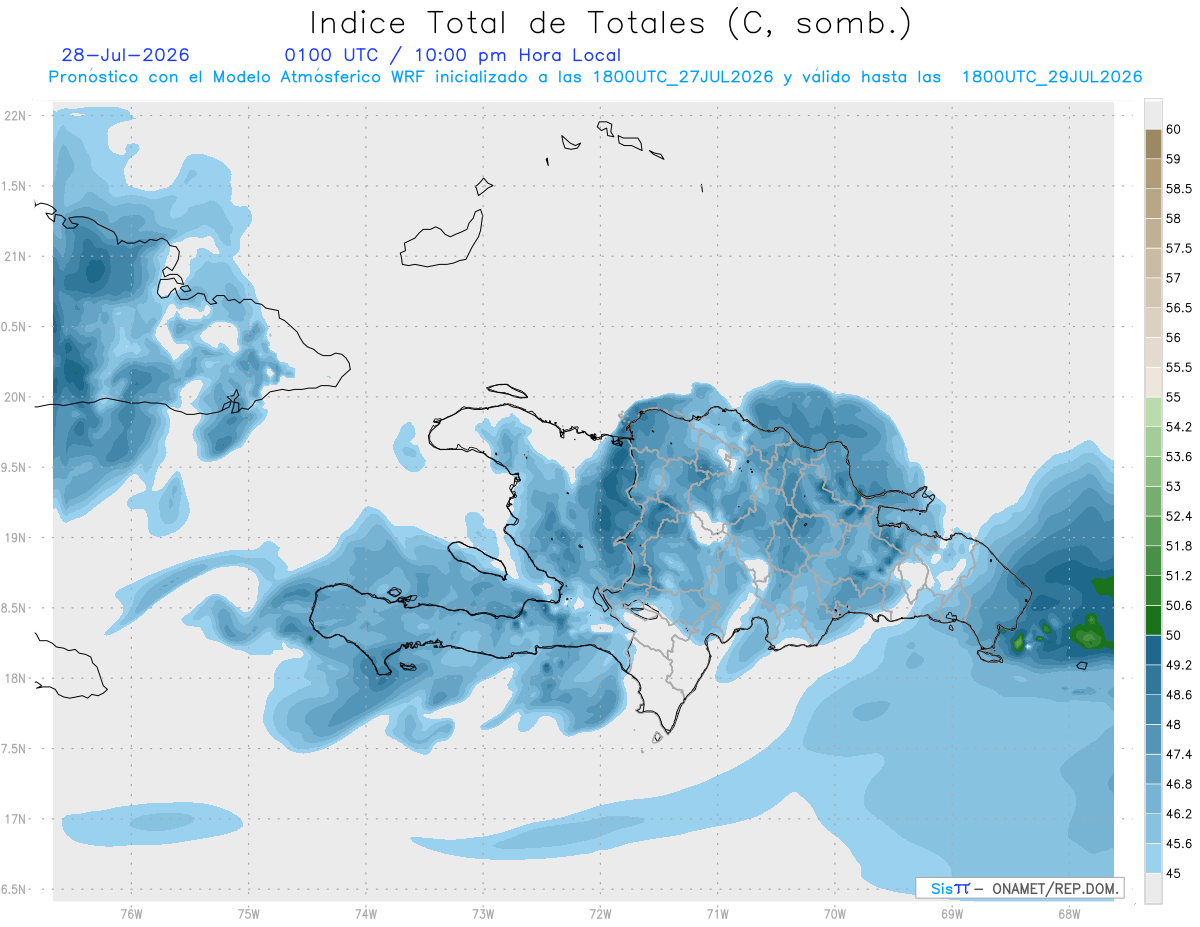Select the dark blue colorbar segment between 49.2 and 50
The width and height of the screenshot is (1200, 927).
tap(1153, 650)
